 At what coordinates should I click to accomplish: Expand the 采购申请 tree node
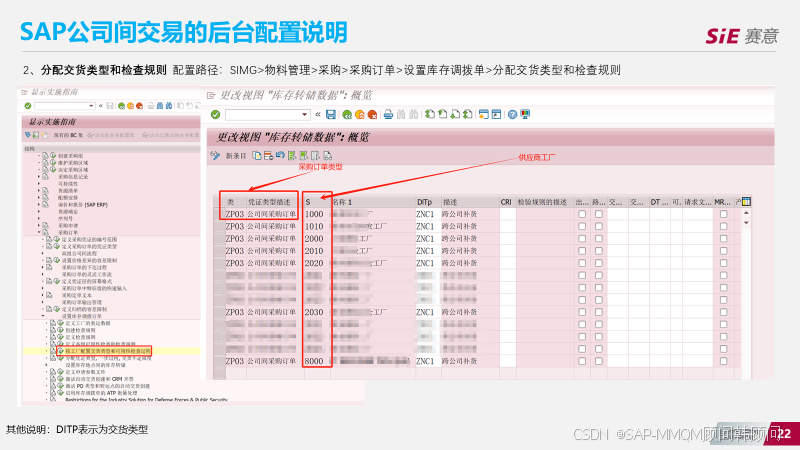point(39,226)
